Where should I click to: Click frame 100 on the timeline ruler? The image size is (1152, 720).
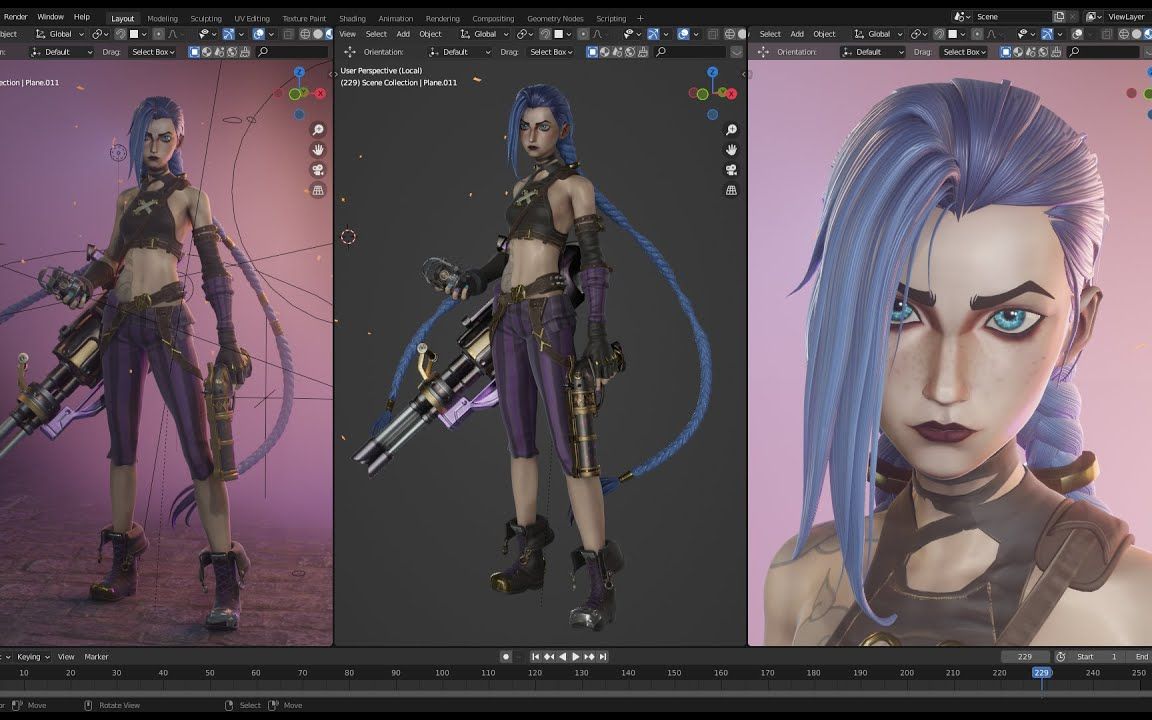tap(442, 673)
